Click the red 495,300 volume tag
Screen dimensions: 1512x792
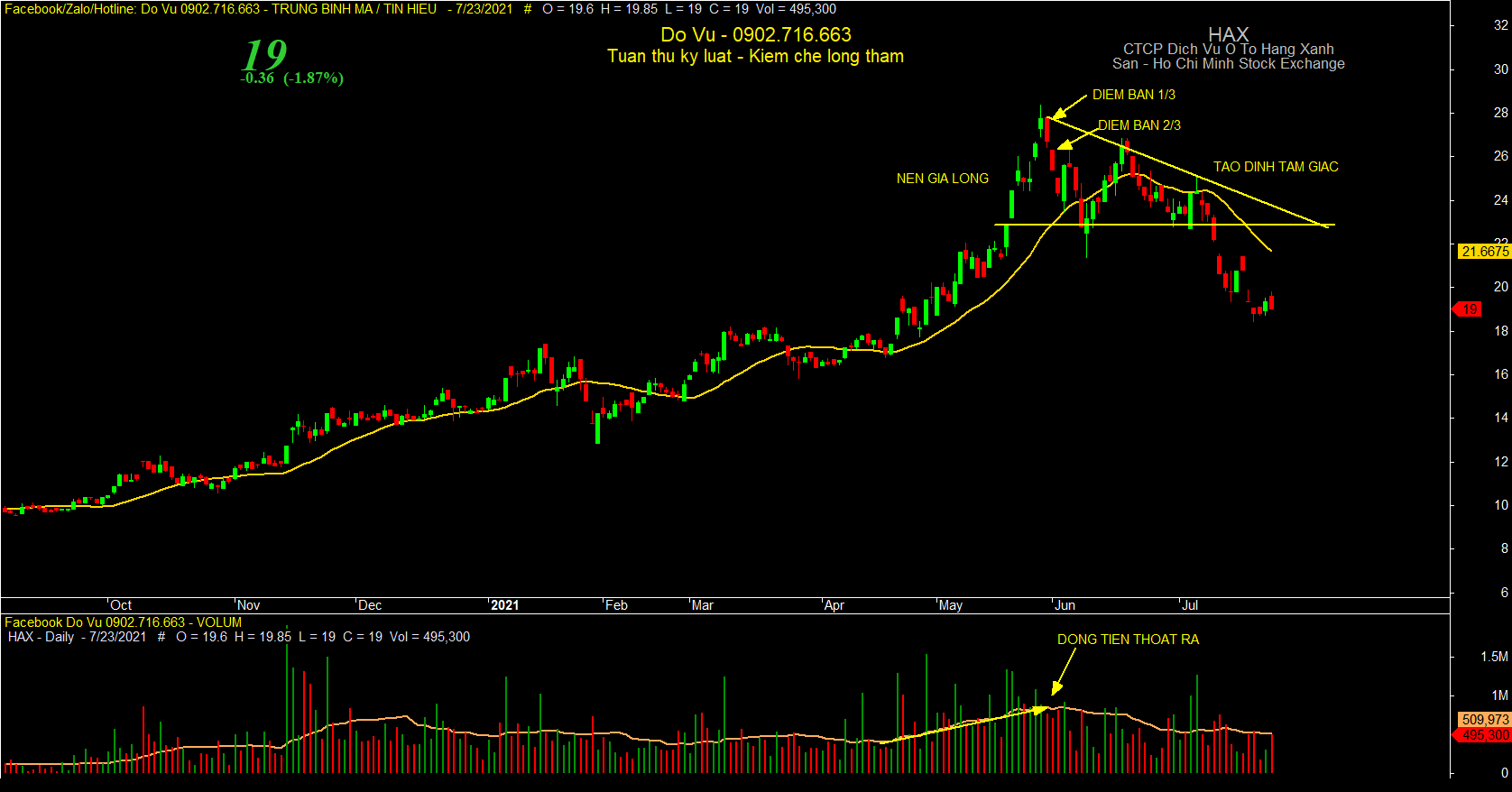click(x=1481, y=735)
